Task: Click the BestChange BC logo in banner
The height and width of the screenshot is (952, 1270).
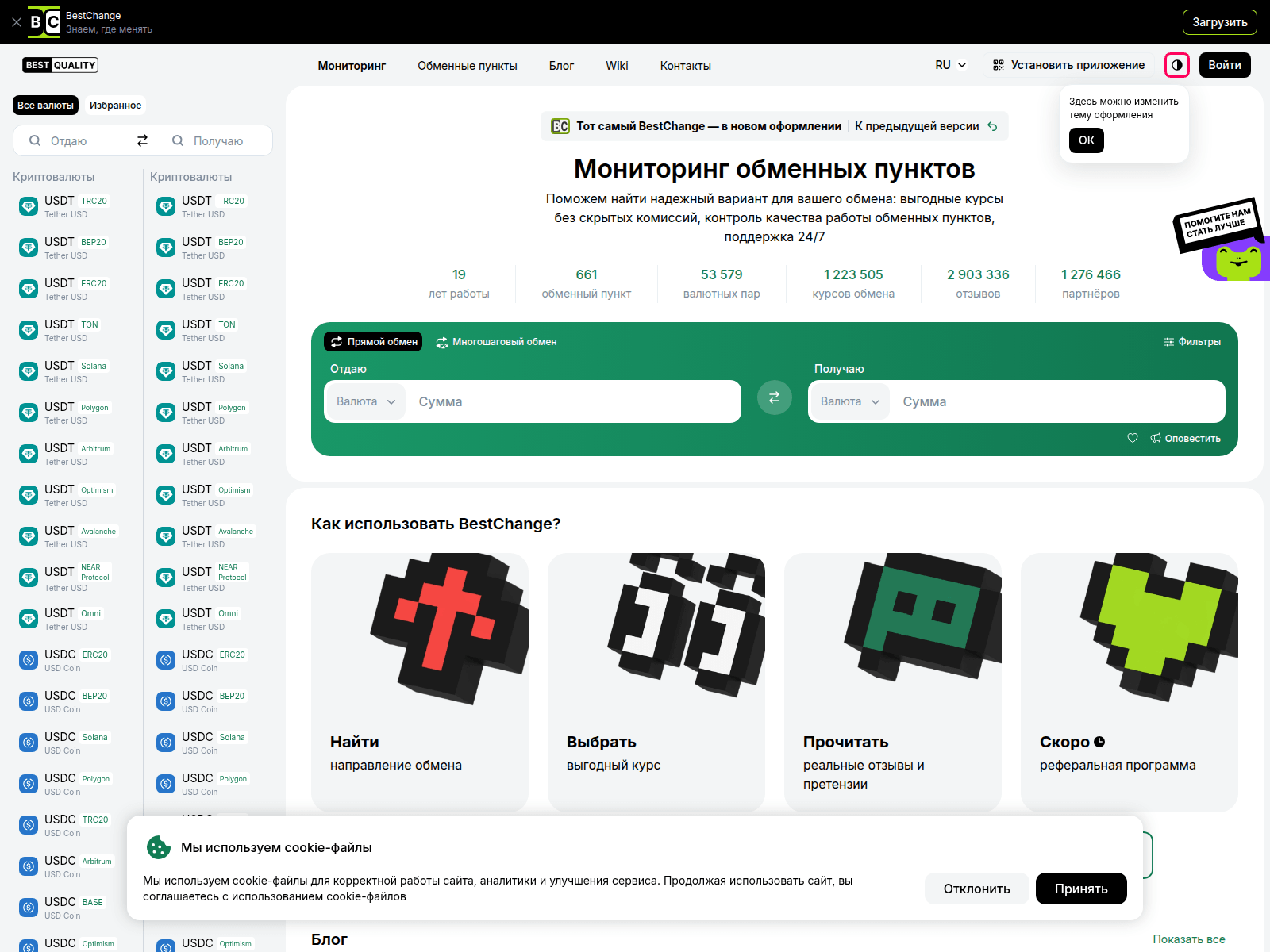Action: click(x=44, y=22)
